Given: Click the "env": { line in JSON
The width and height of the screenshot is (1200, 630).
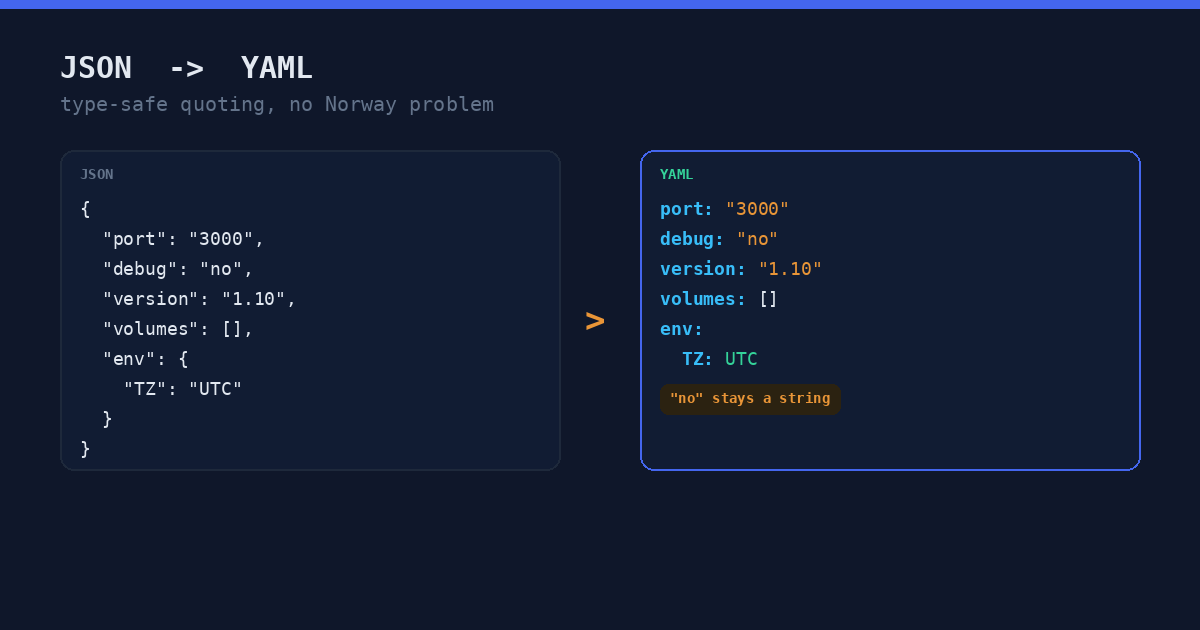Looking at the screenshot, I should coord(146,359).
